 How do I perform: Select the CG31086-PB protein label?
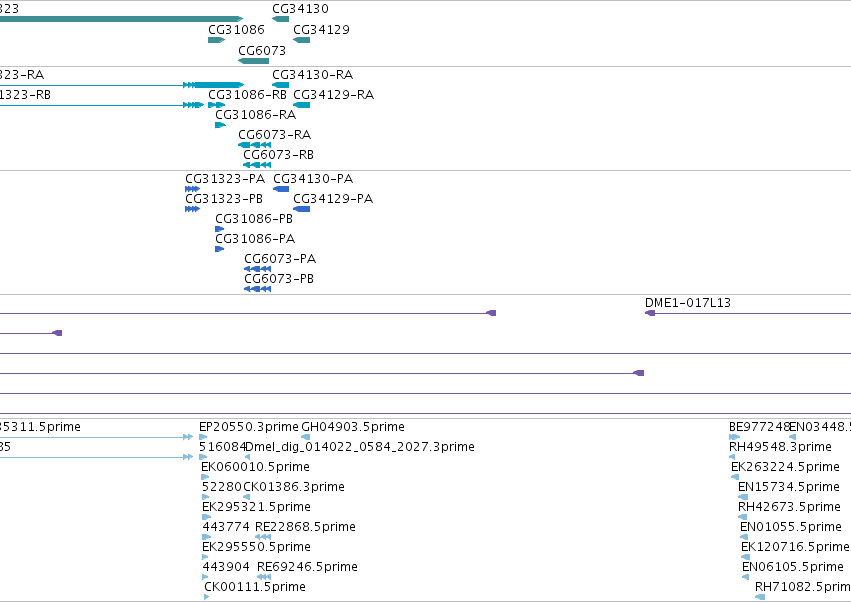point(254,219)
